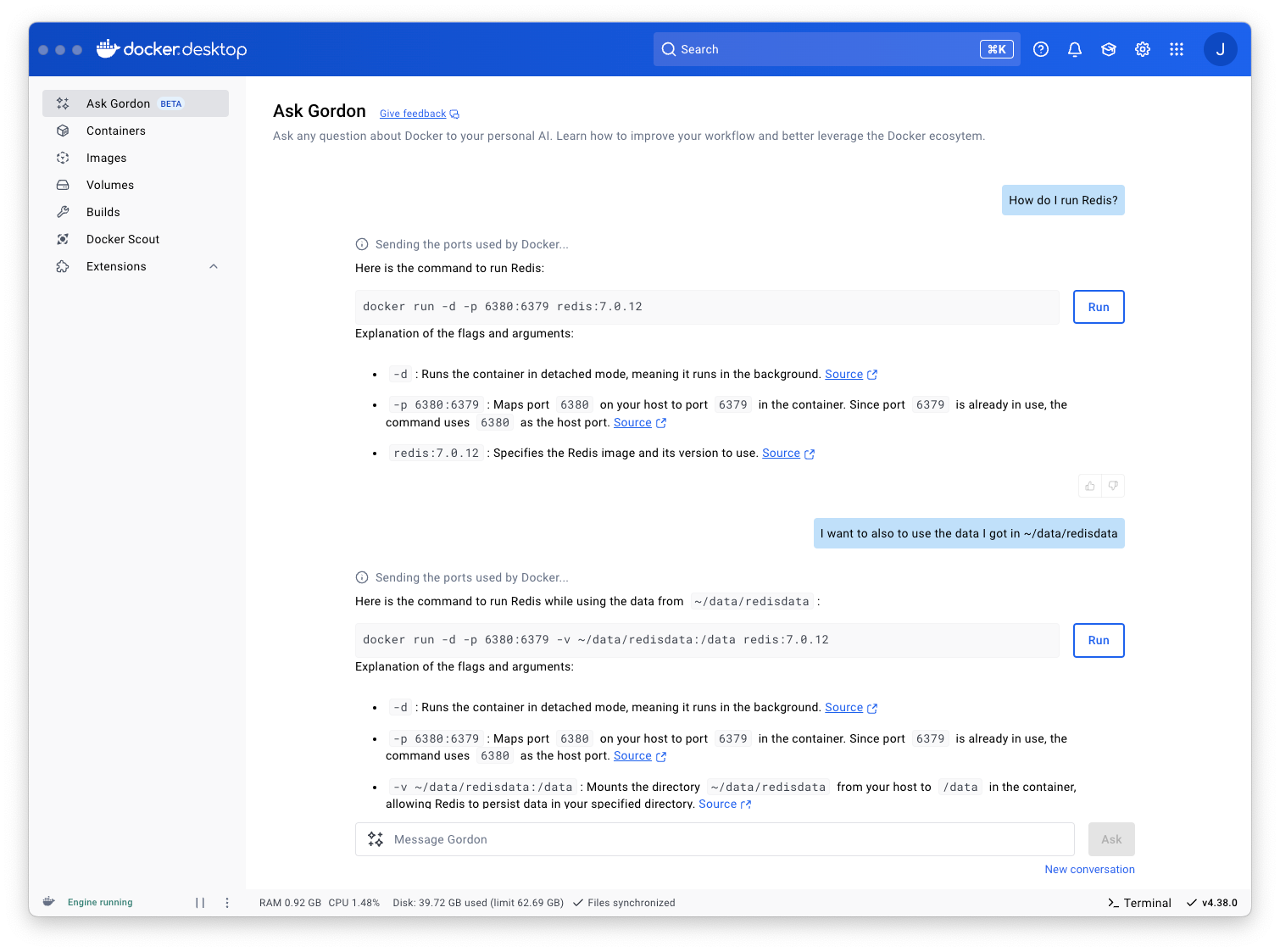Screen dimensions: 1280x952
Task: Click the Docker whale engine status icon
Action: [48, 902]
